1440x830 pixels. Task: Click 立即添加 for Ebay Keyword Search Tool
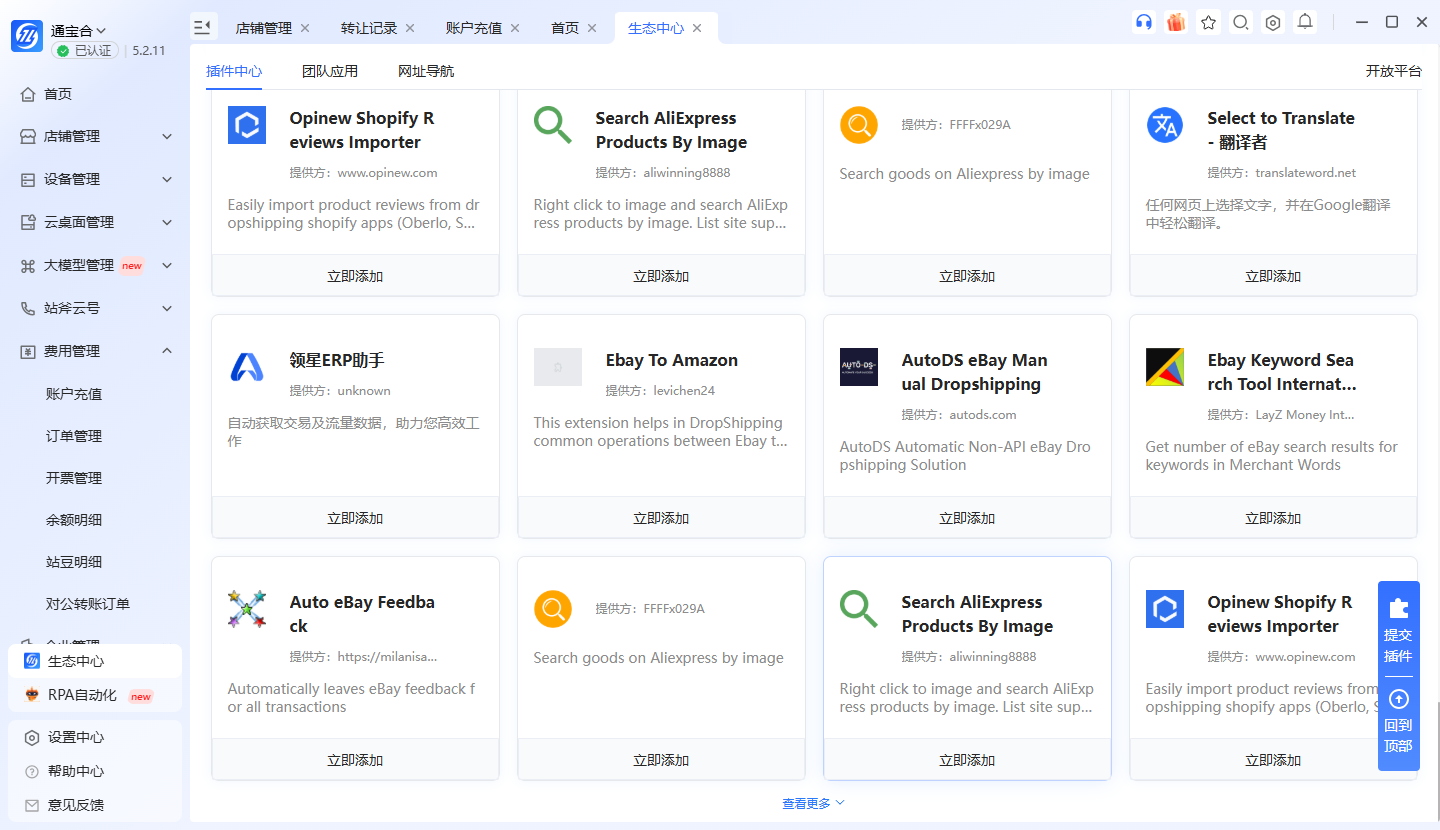click(x=1273, y=518)
